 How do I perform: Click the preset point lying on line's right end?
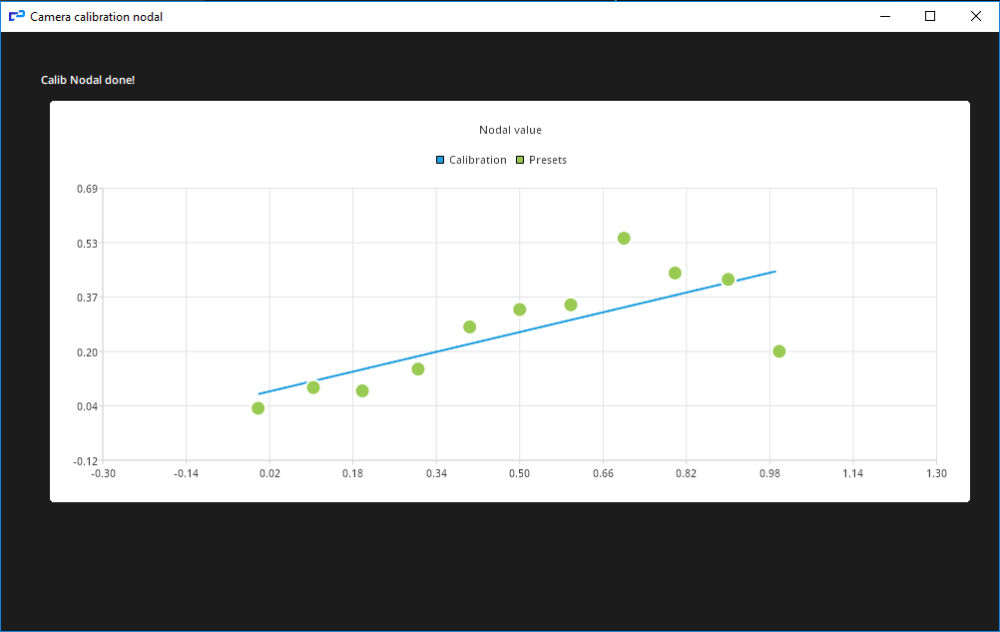728,279
